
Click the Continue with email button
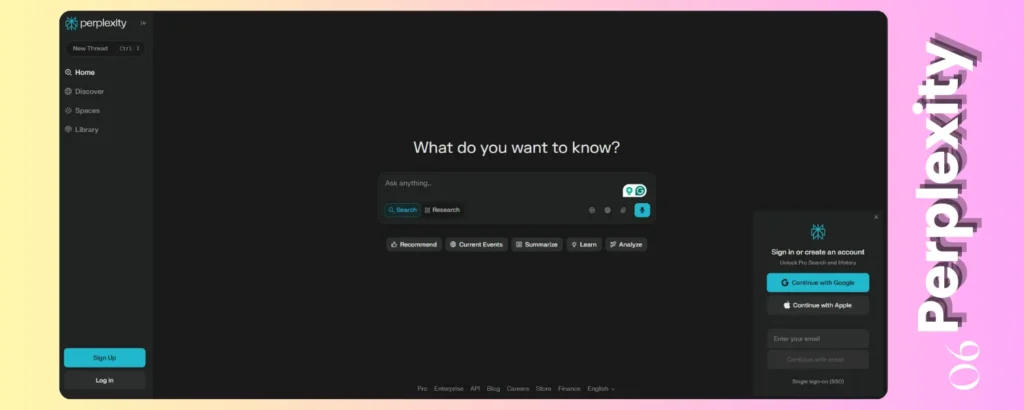pyautogui.click(x=818, y=360)
